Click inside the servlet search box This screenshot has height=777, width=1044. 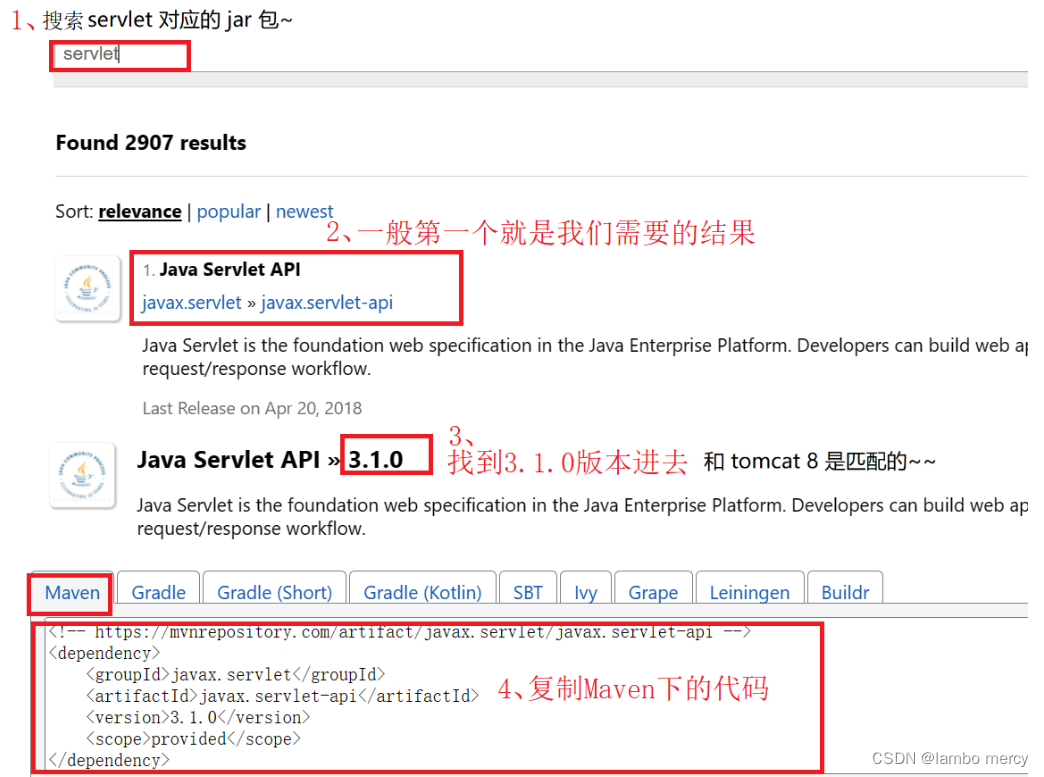(x=118, y=54)
